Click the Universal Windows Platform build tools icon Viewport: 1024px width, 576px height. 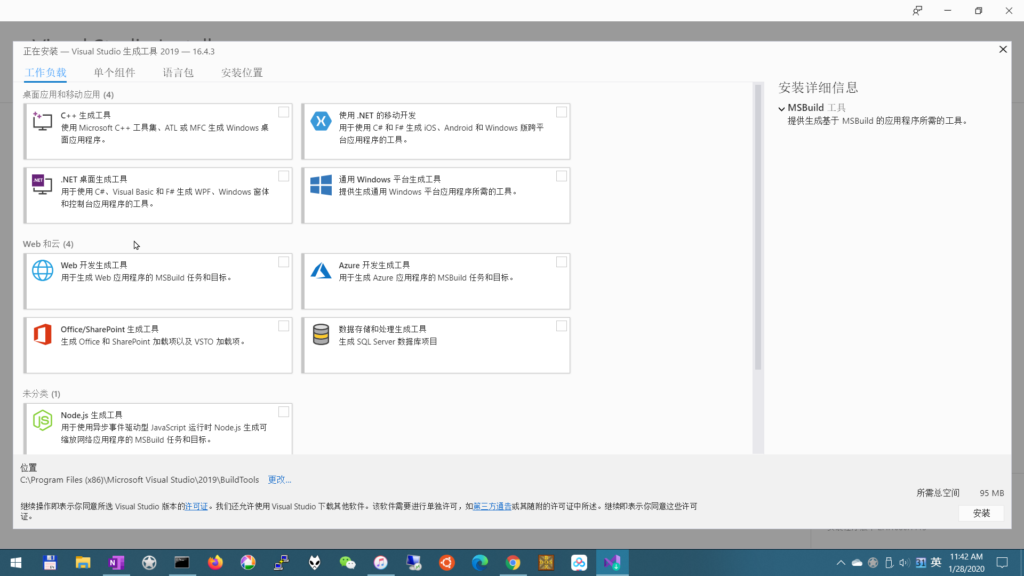pos(321,185)
